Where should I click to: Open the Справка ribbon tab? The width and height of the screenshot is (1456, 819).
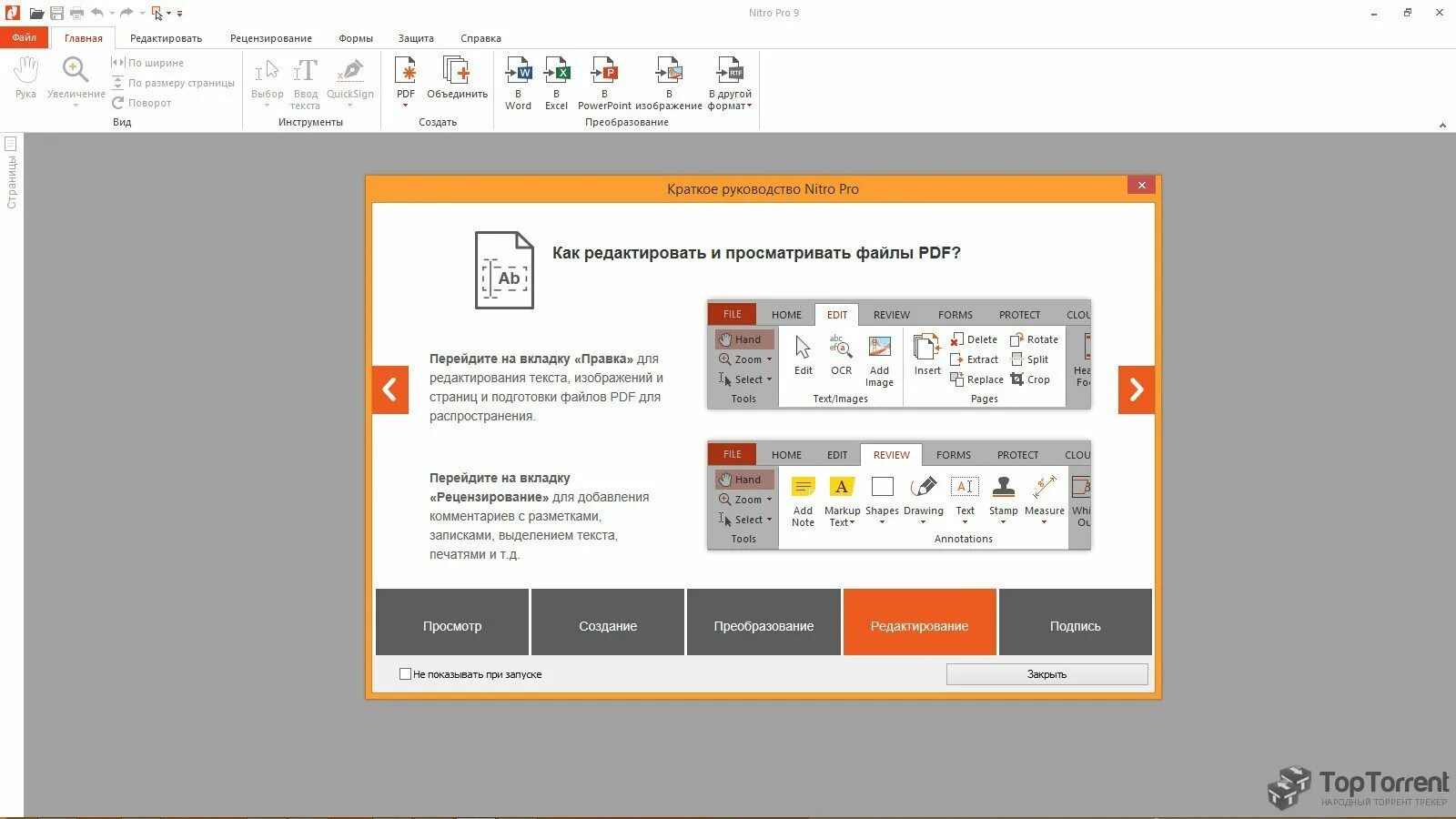coord(480,38)
